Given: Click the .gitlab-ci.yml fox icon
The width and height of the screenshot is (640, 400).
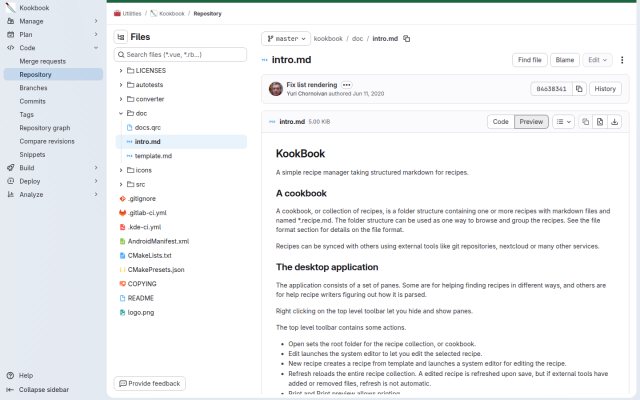Looking at the screenshot, I should (x=122, y=213).
